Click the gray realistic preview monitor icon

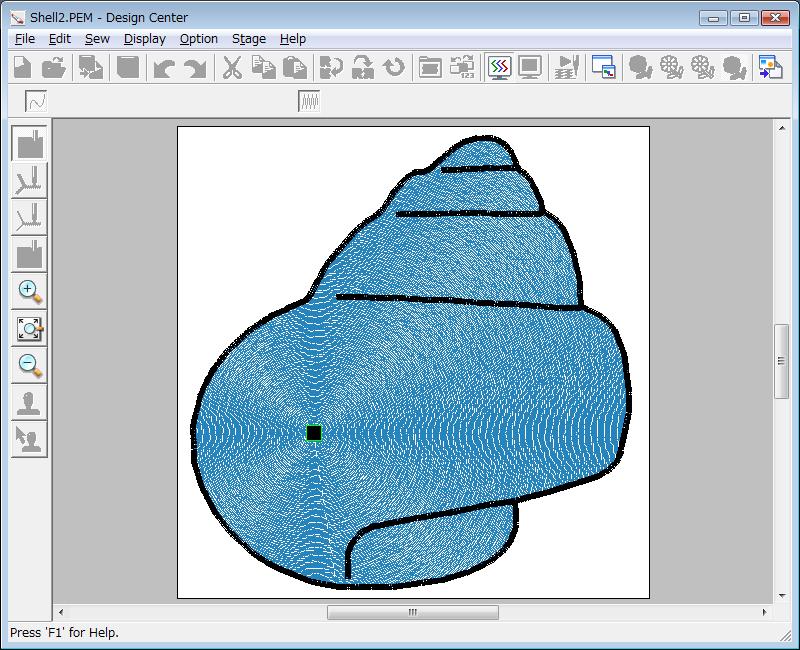530,67
